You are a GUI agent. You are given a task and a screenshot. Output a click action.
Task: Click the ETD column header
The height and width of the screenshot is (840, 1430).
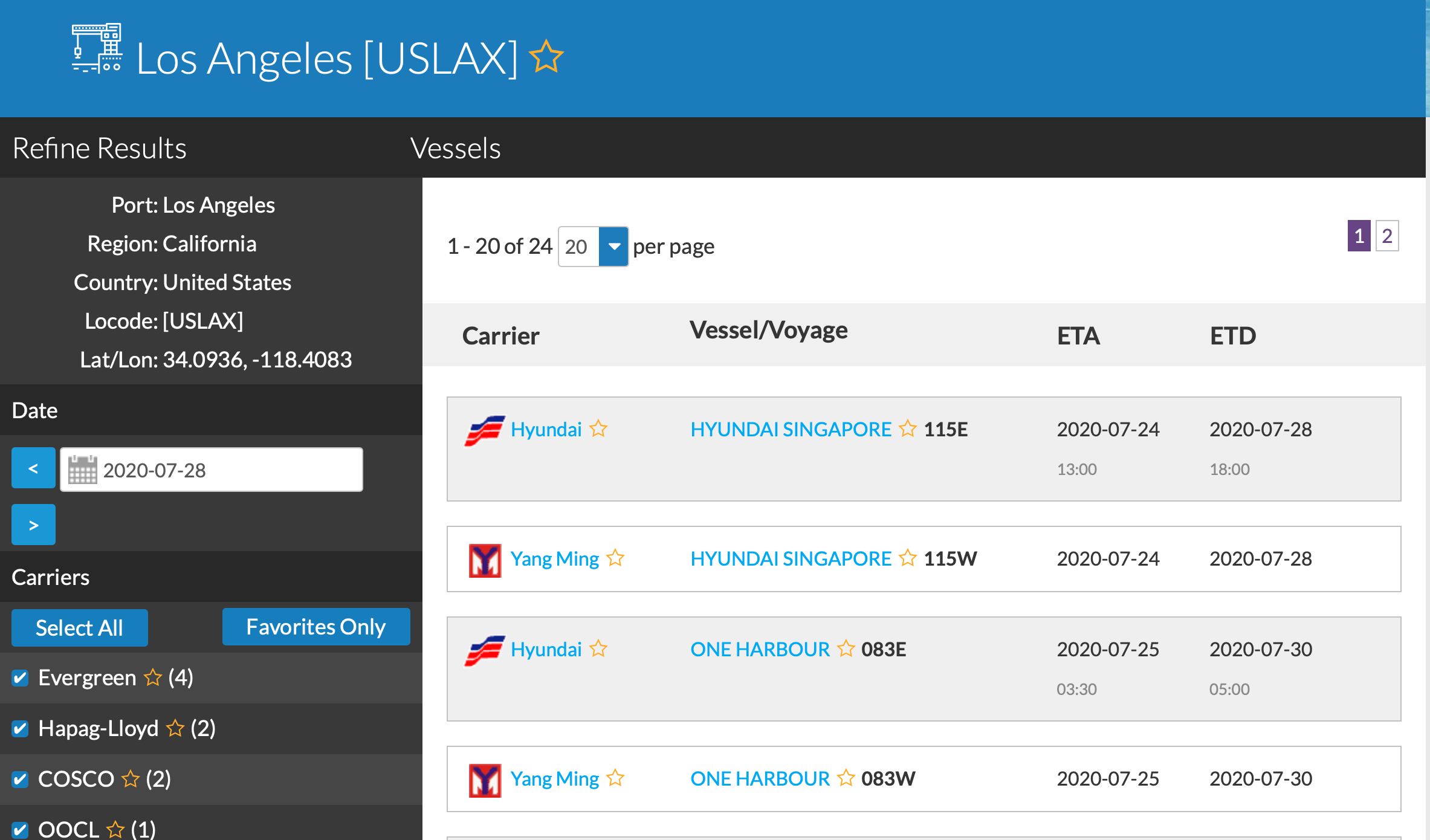pyautogui.click(x=1233, y=335)
